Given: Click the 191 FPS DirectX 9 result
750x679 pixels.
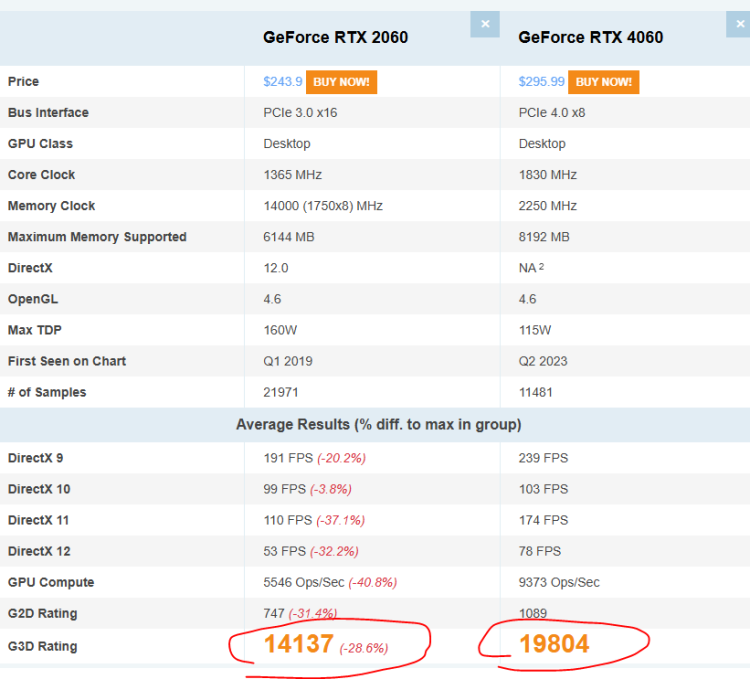Looking at the screenshot, I should coord(288,458).
